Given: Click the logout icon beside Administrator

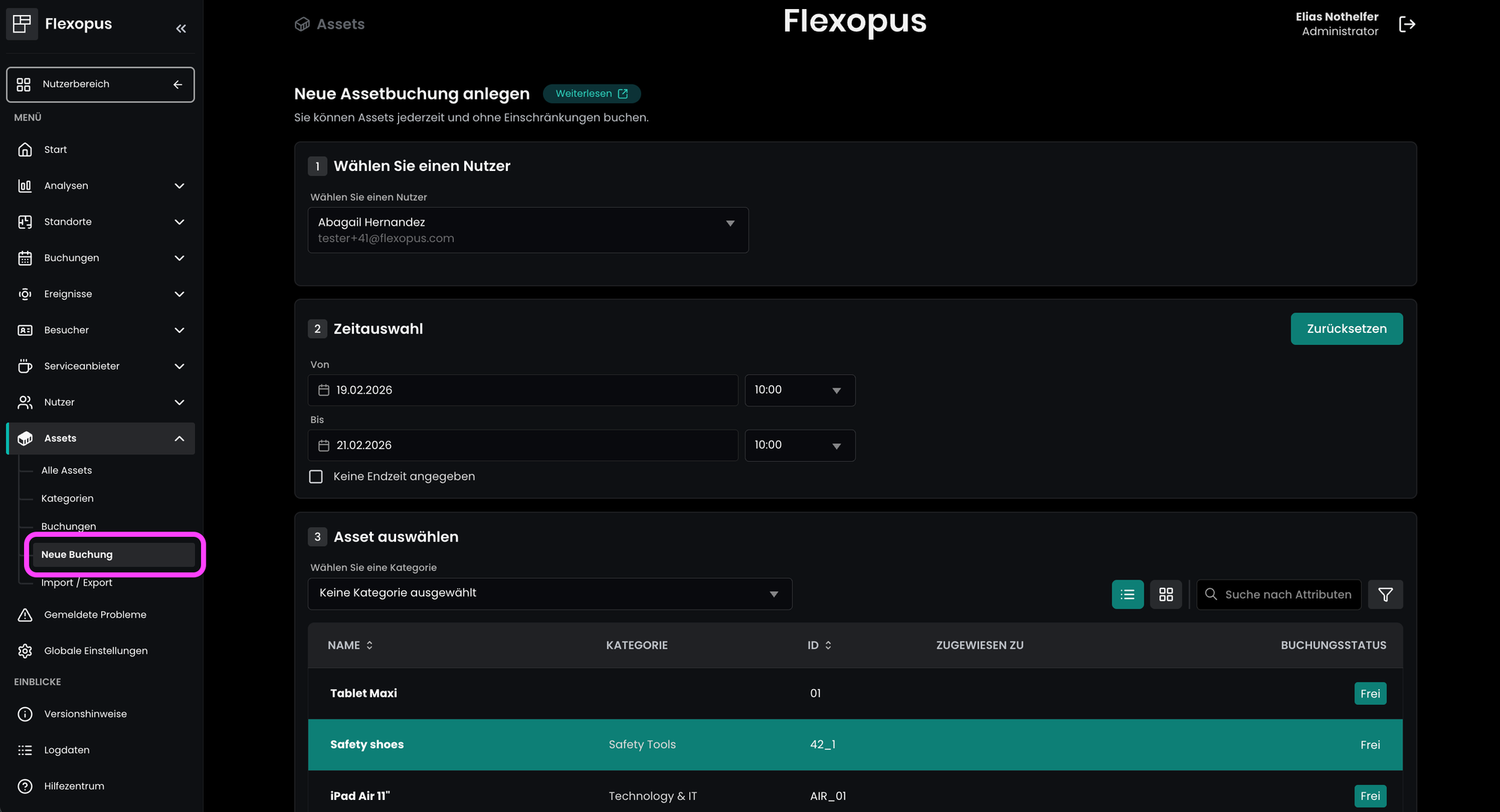Looking at the screenshot, I should 1407,24.
